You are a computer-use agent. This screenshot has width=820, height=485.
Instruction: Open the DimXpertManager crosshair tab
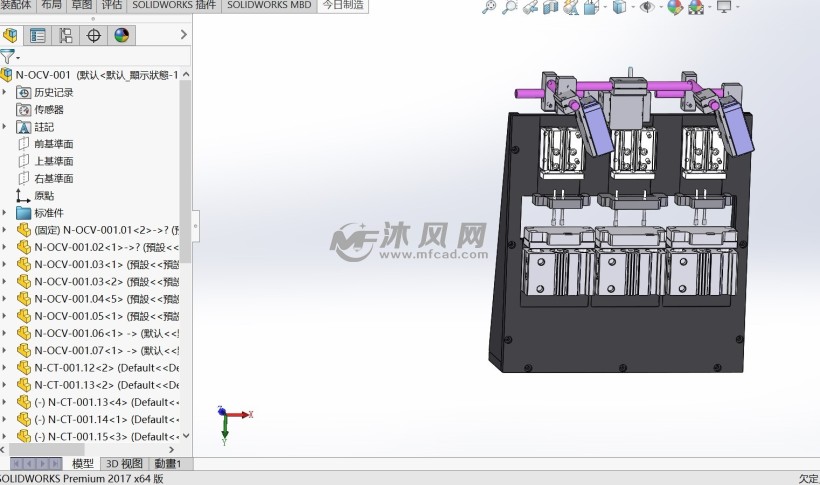tap(94, 36)
